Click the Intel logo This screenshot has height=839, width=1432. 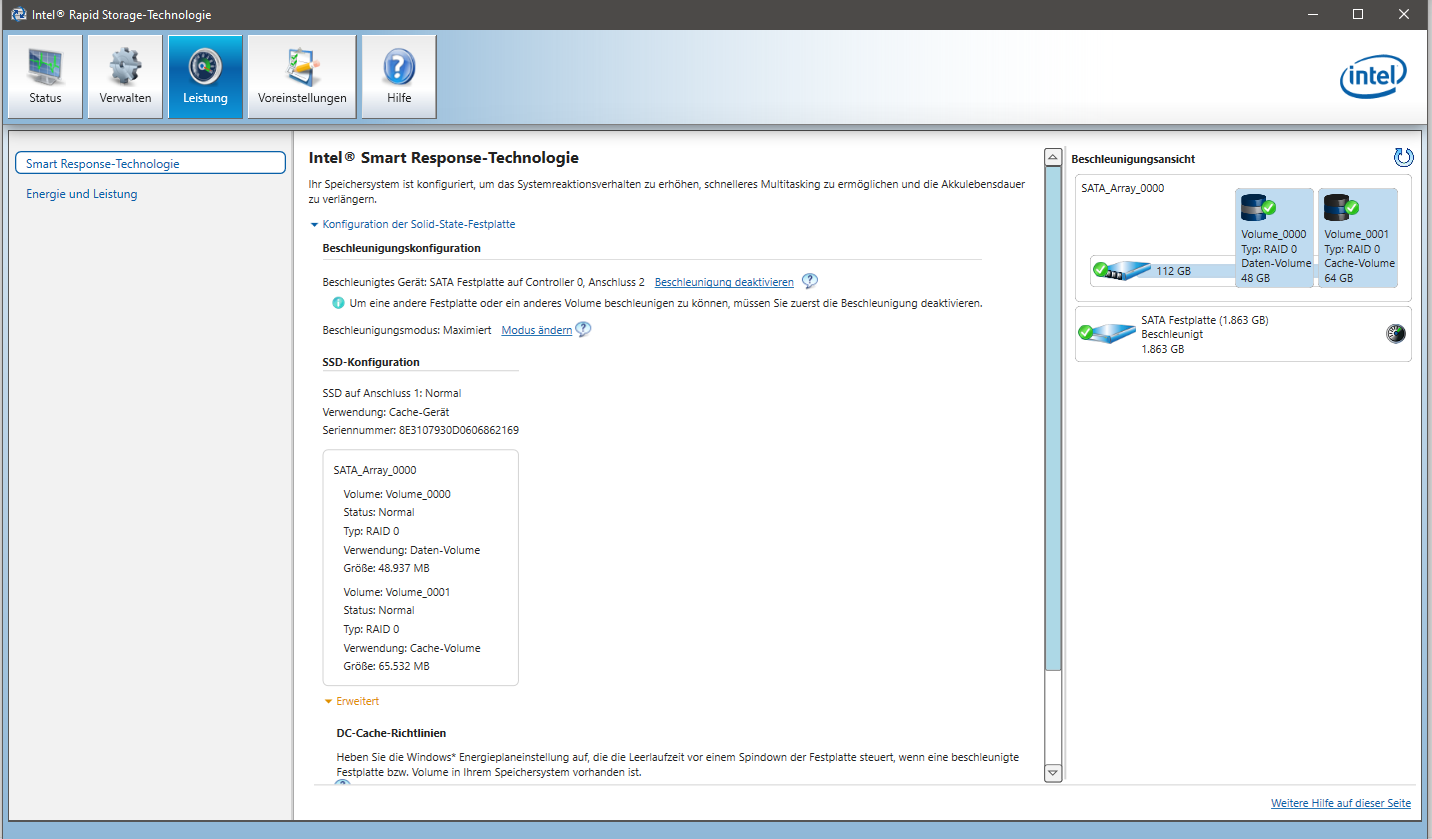click(1373, 77)
